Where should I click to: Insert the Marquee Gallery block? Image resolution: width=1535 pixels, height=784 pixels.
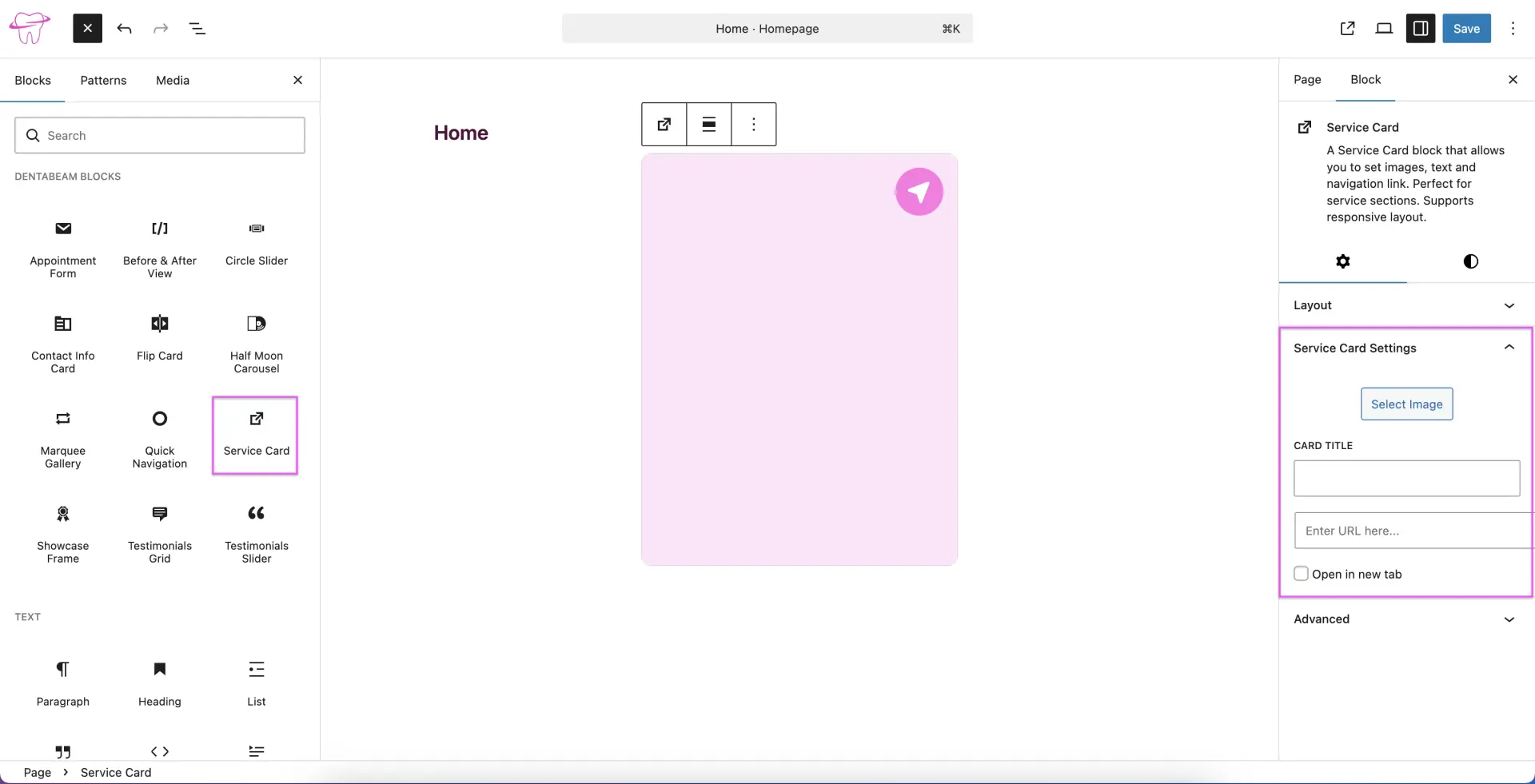pyautogui.click(x=63, y=440)
